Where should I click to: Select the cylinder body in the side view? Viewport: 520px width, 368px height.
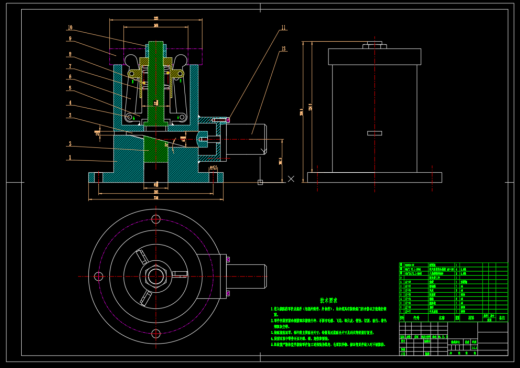pyautogui.click(x=375, y=118)
